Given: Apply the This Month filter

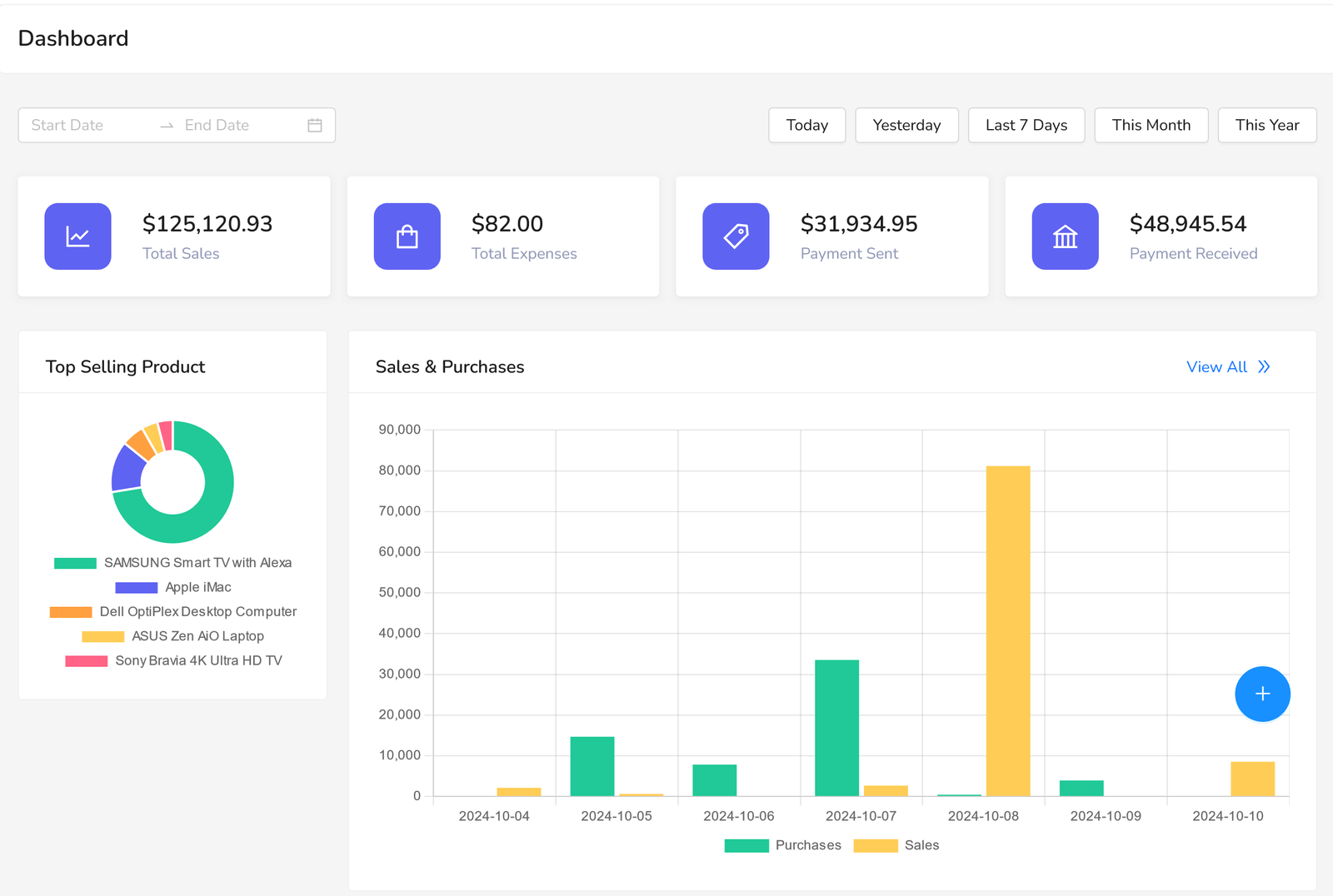Looking at the screenshot, I should click(x=1151, y=126).
